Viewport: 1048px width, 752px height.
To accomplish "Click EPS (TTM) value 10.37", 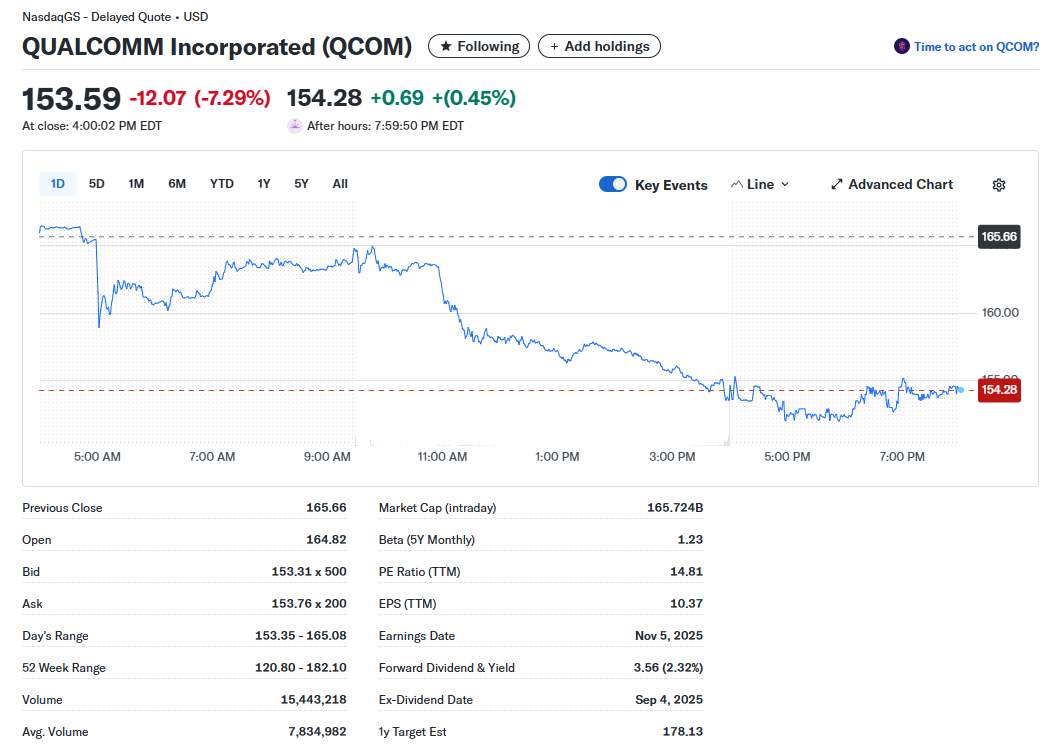I will [x=686, y=604].
